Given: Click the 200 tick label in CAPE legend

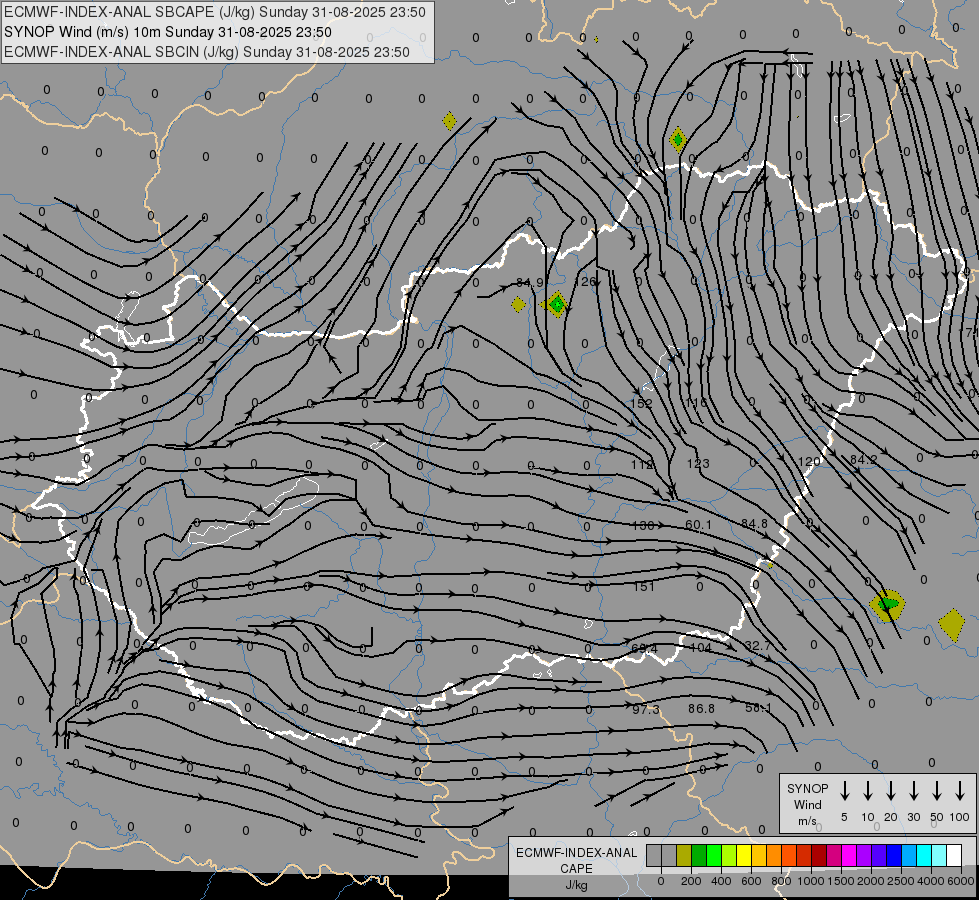Looking at the screenshot, I should click(691, 881).
